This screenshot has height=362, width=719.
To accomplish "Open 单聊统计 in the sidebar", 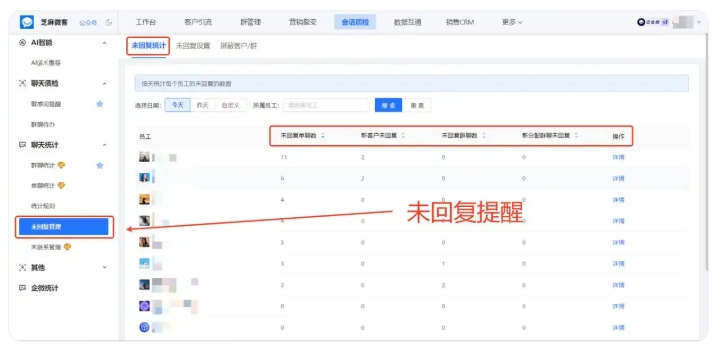I will click(43, 186).
